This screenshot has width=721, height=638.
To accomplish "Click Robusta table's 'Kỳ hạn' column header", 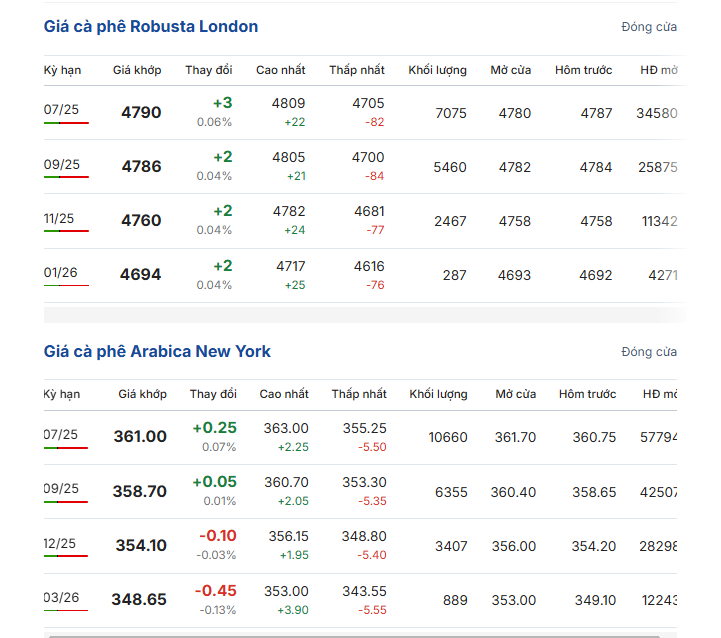I will [62, 70].
